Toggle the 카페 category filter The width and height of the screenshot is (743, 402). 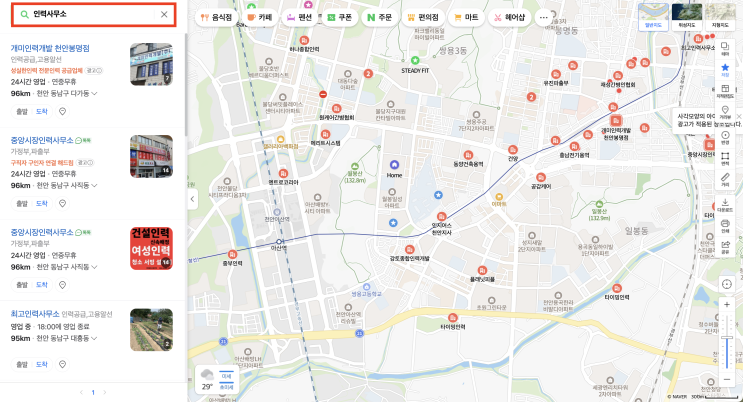point(260,18)
